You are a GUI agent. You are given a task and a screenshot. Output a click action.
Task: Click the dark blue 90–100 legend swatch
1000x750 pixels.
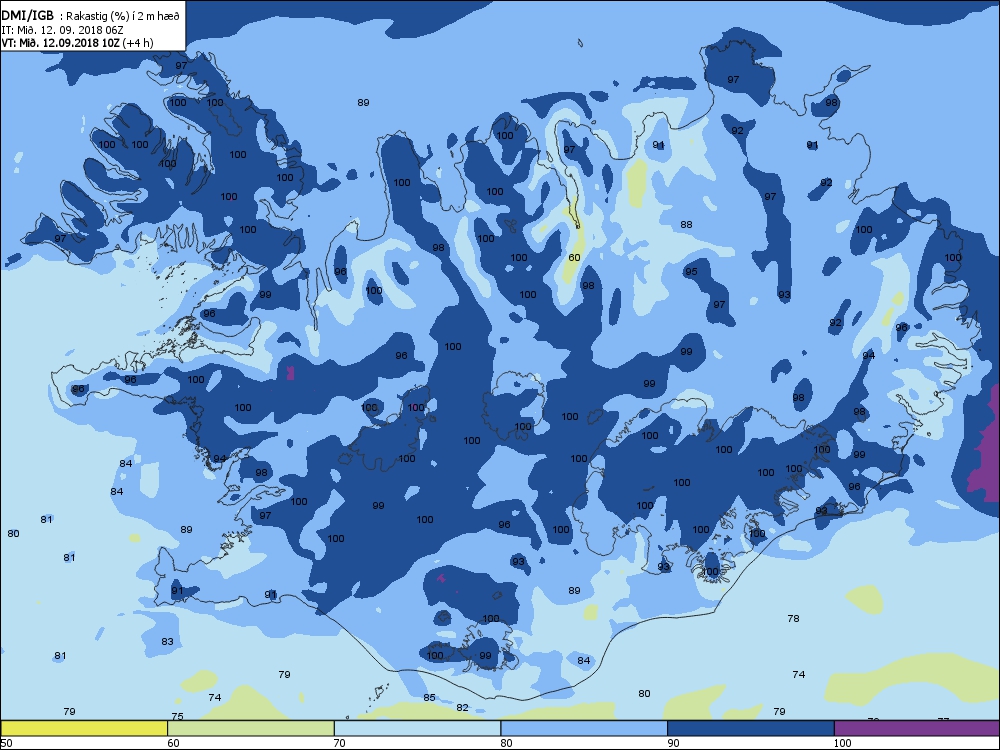tap(751, 728)
